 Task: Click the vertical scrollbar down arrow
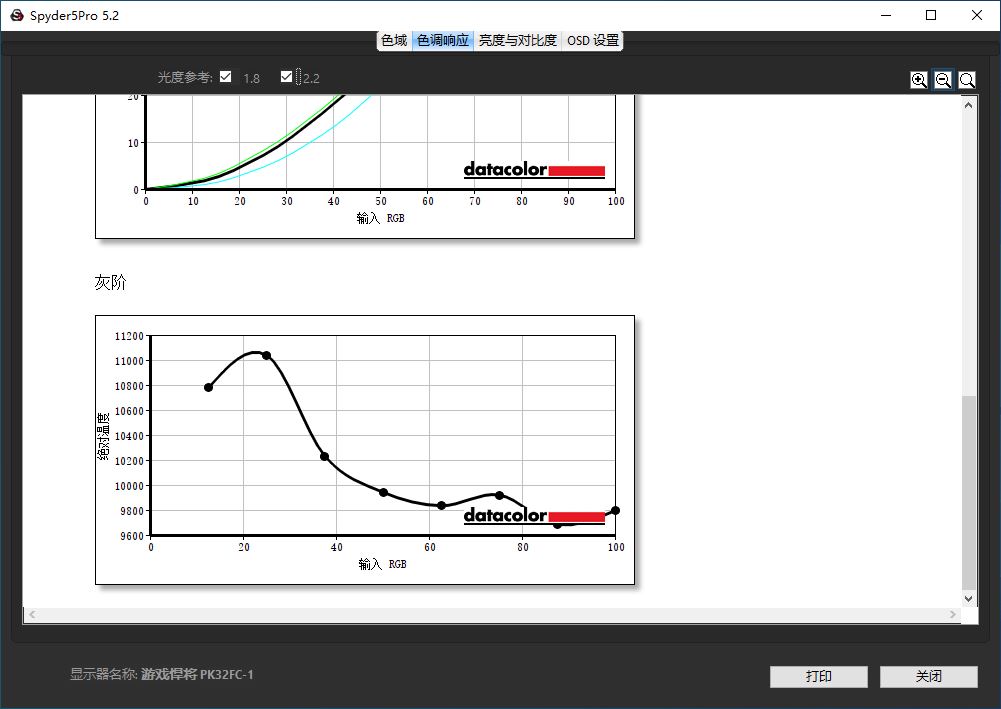[968, 598]
